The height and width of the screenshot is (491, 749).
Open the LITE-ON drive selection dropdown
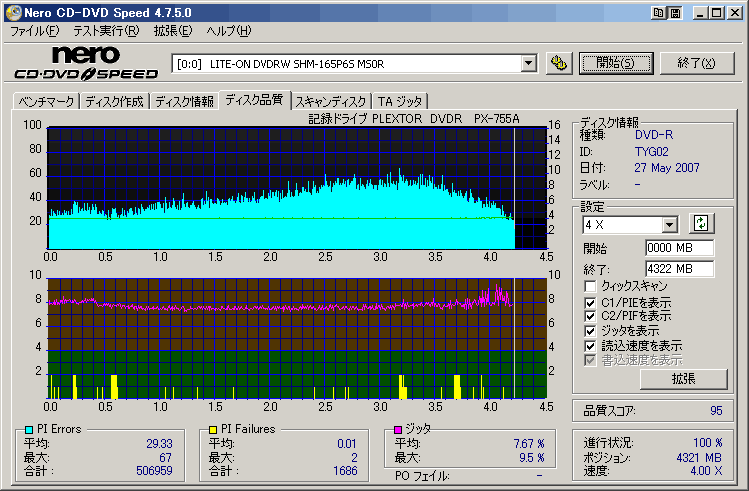tap(528, 63)
